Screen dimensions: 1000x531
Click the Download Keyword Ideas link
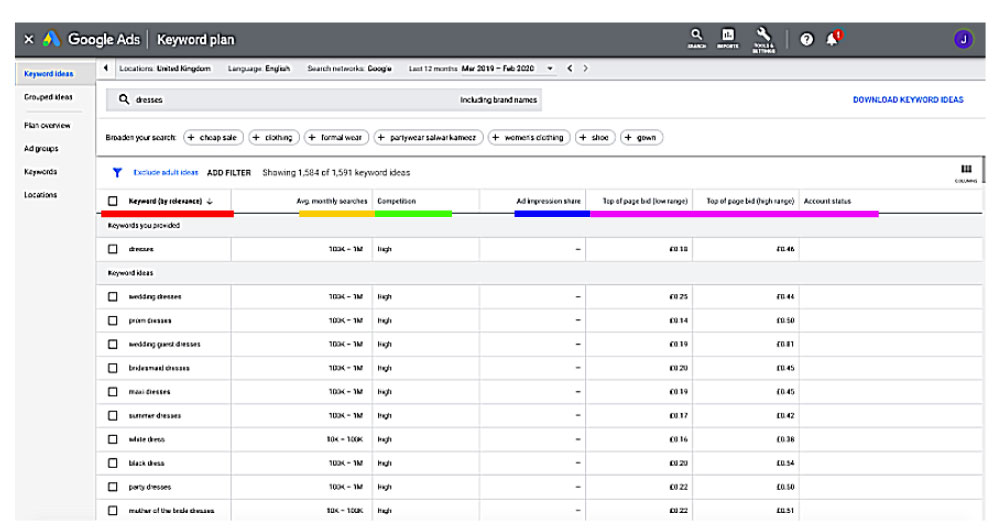click(x=907, y=100)
